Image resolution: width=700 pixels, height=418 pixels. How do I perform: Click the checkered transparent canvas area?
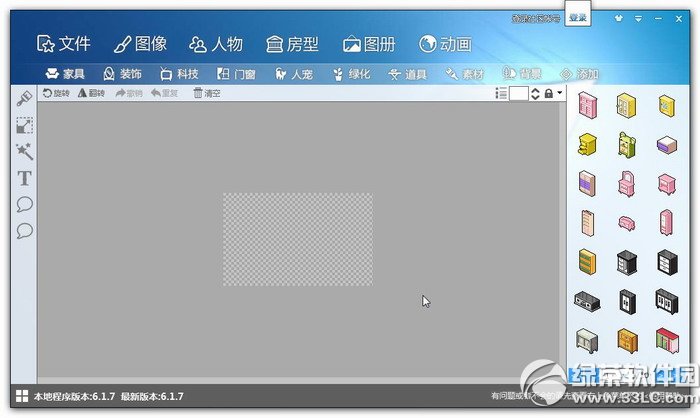point(298,239)
